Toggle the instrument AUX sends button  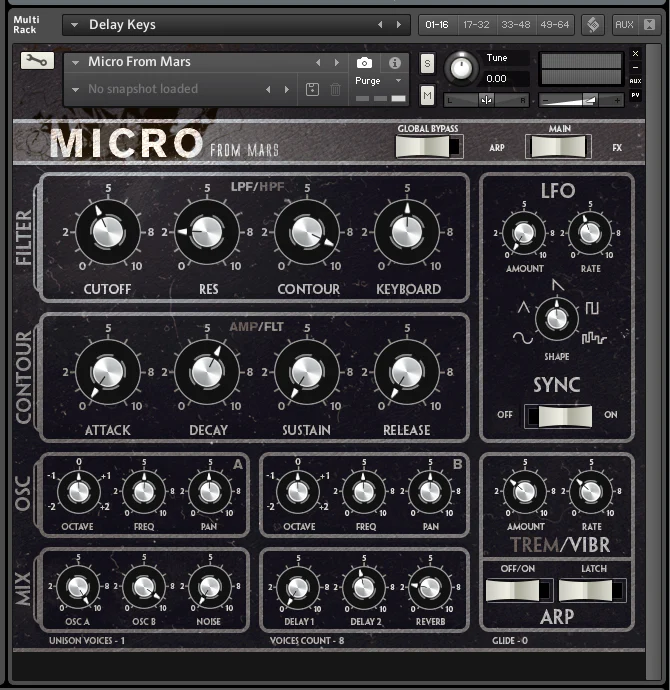[635, 81]
